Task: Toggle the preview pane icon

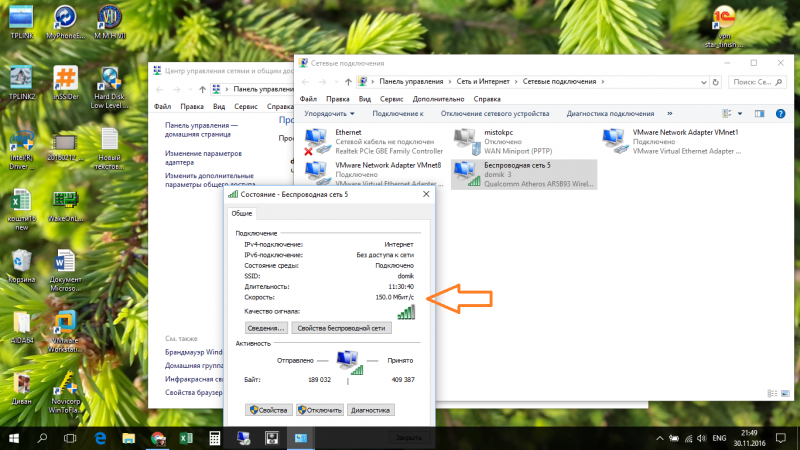Action: pyautogui.click(x=757, y=114)
